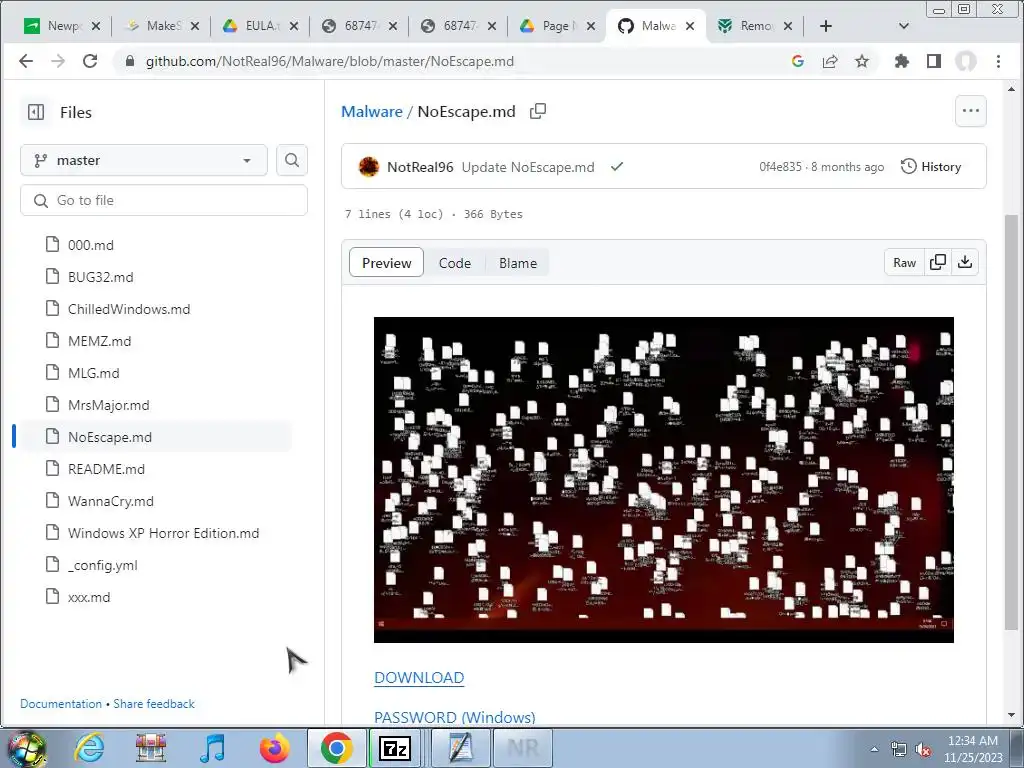This screenshot has height=768, width=1024.
Task: Click the address bar URL
Action: click(330, 61)
